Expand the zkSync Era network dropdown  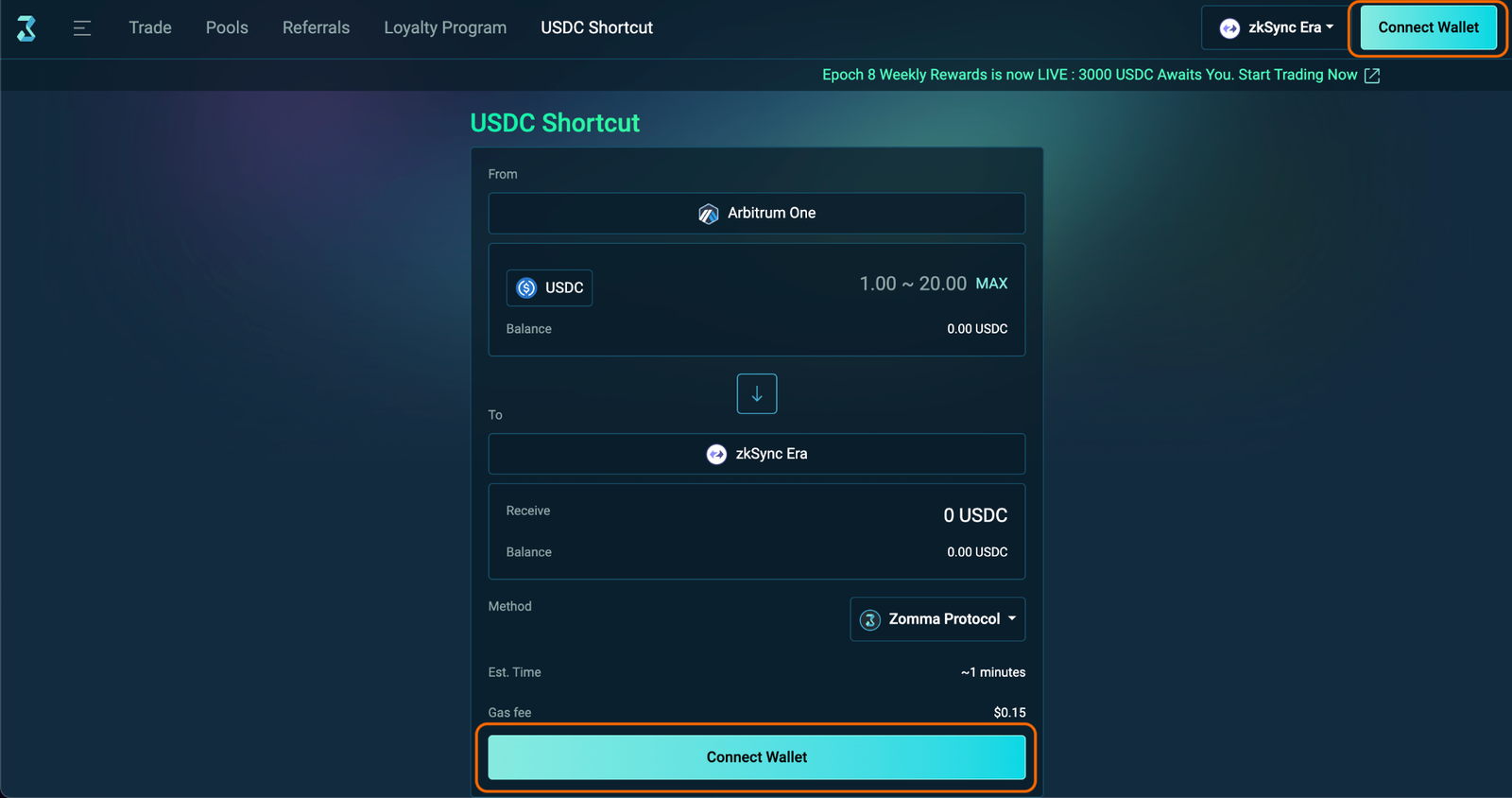click(1275, 27)
